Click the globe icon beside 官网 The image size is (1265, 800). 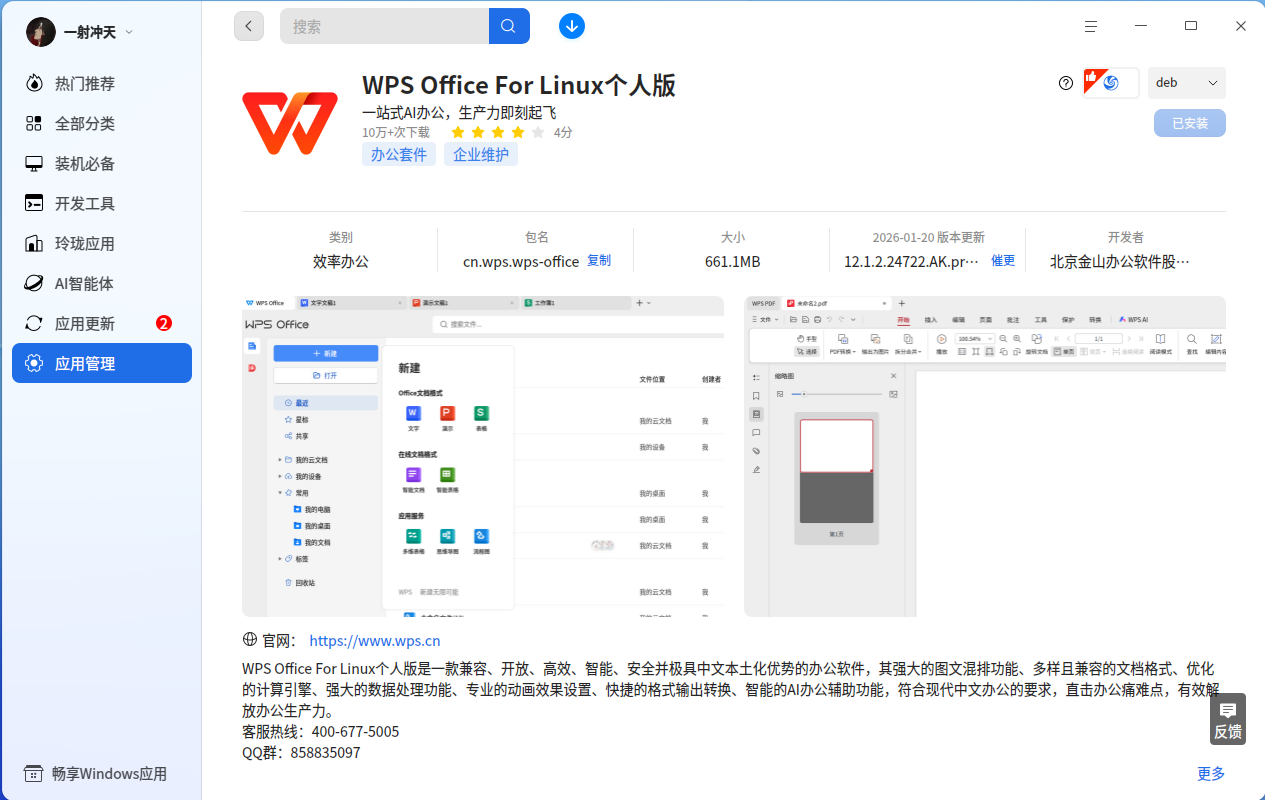pos(250,640)
